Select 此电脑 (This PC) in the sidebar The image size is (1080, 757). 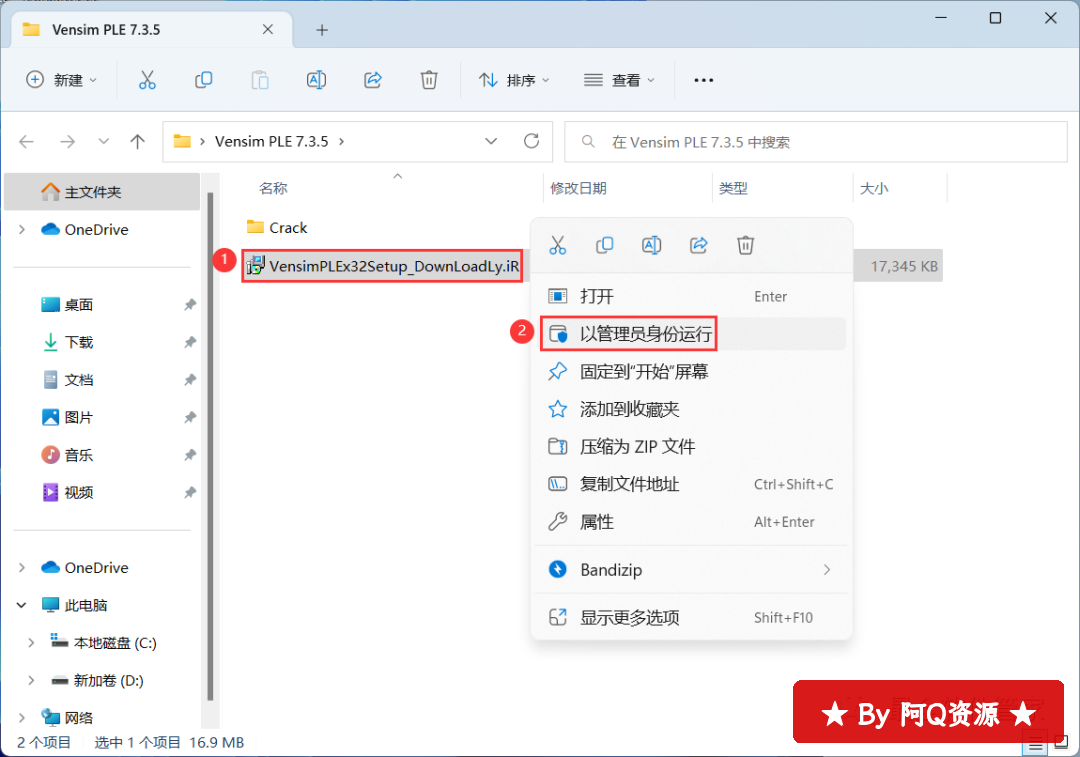tap(85, 605)
